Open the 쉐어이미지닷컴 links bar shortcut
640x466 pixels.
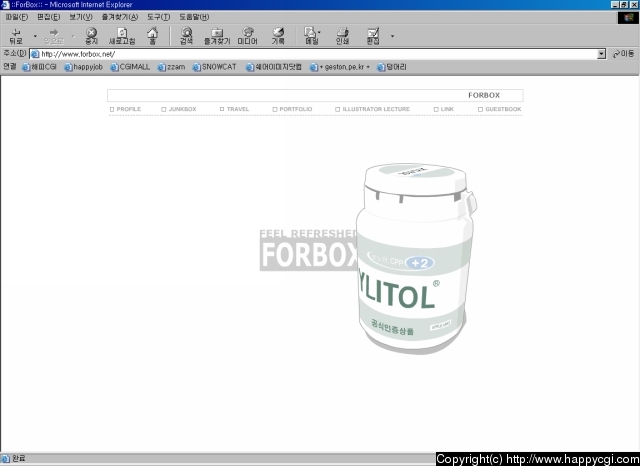tap(273, 67)
